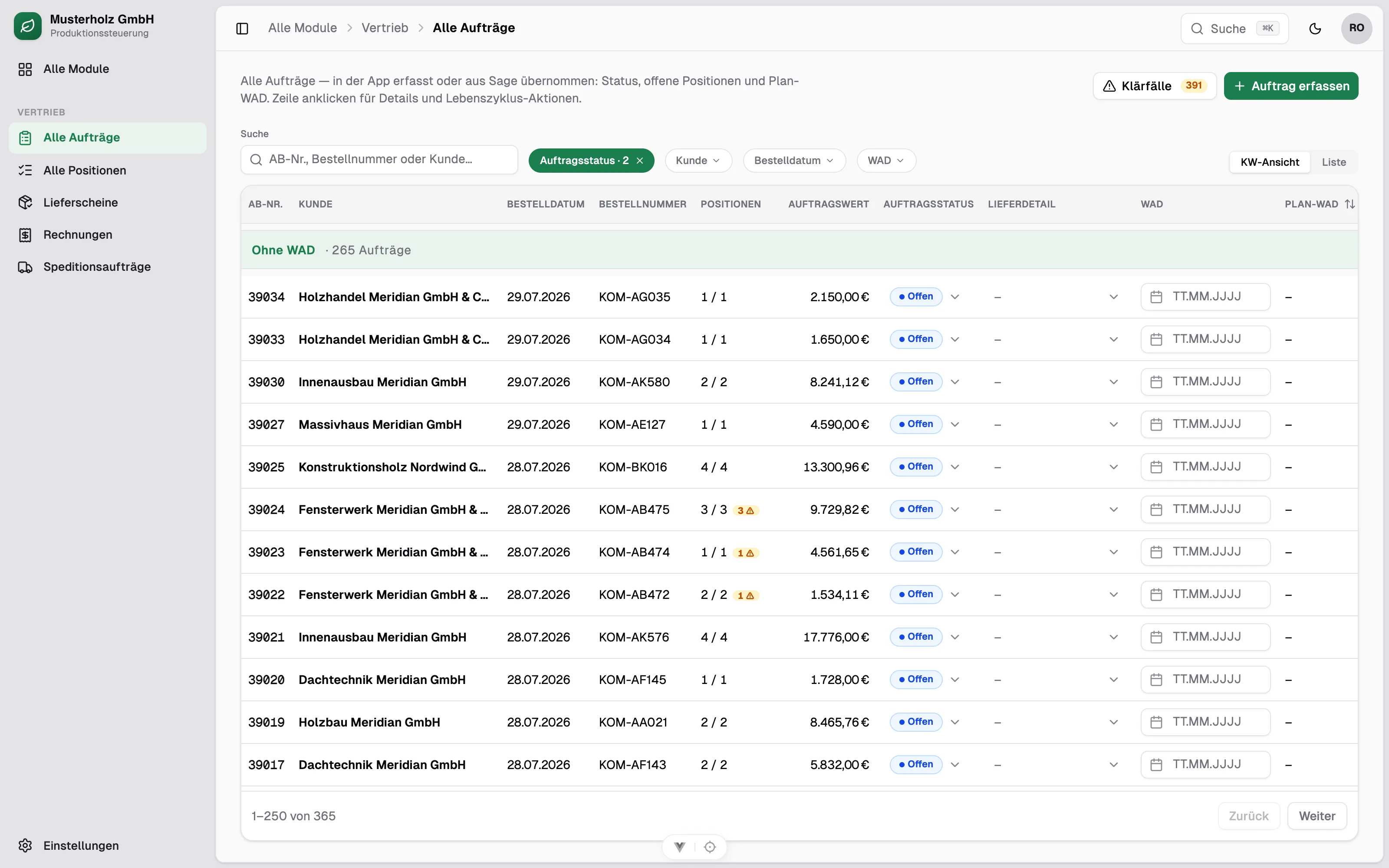Viewport: 1389px width, 868px height.
Task: Click warning badge on order 39022 positions
Action: (746, 595)
